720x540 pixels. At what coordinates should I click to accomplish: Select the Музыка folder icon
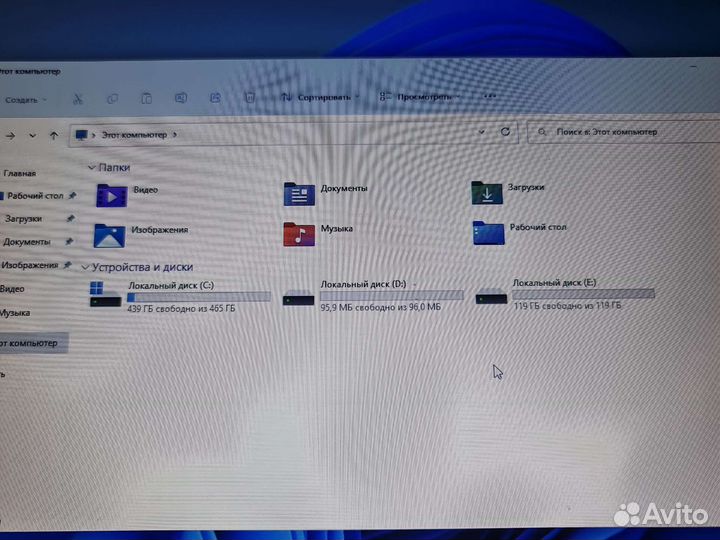pos(299,234)
